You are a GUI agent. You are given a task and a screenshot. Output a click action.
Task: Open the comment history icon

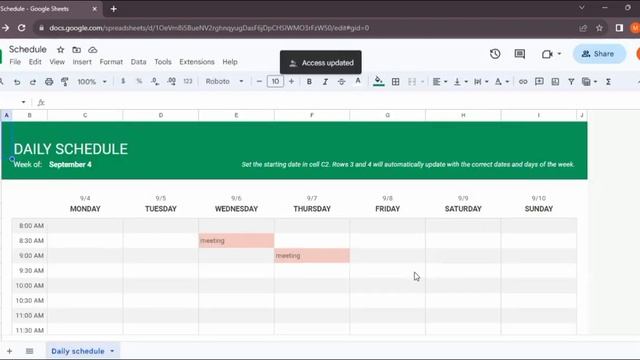(520, 54)
